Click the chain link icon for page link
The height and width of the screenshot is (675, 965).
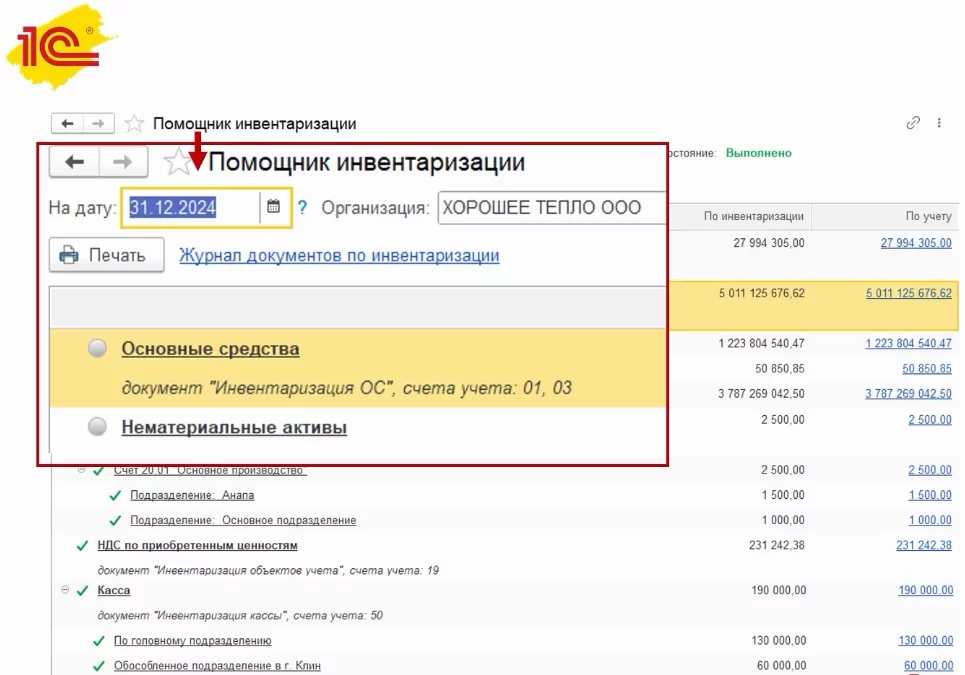coord(912,122)
